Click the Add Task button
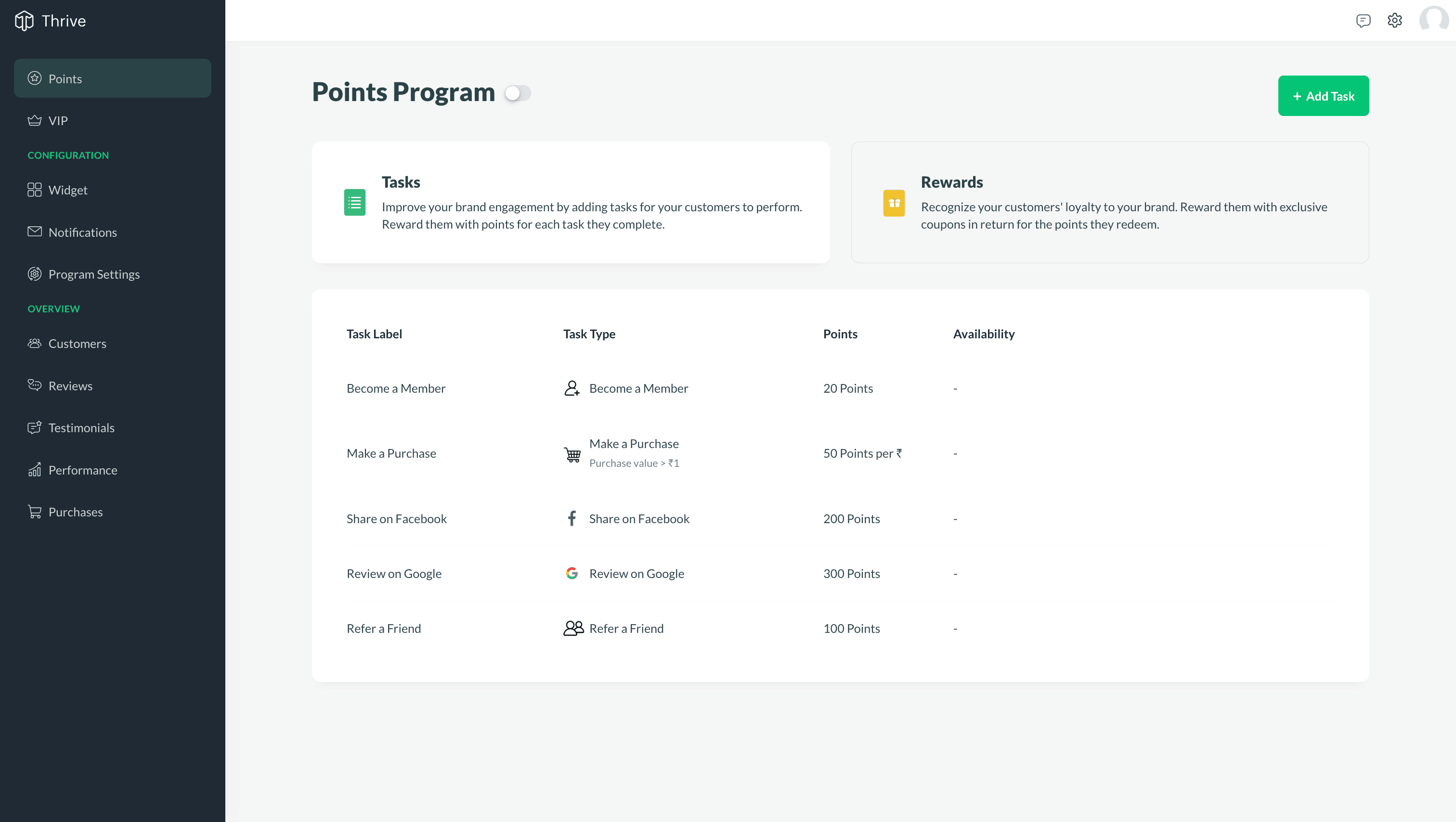The image size is (1456, 822). (1323, 96)
